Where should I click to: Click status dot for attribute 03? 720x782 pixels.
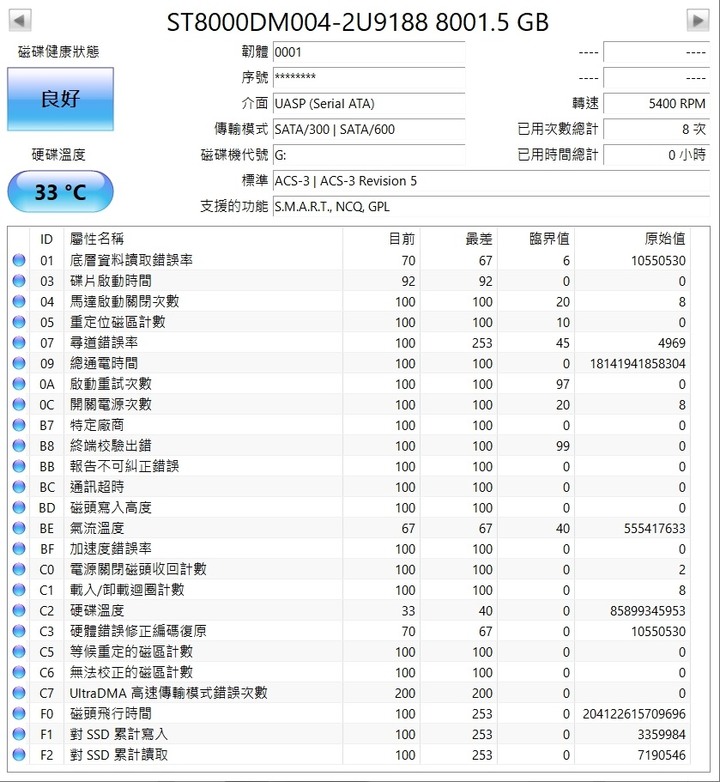pos(19,281)
